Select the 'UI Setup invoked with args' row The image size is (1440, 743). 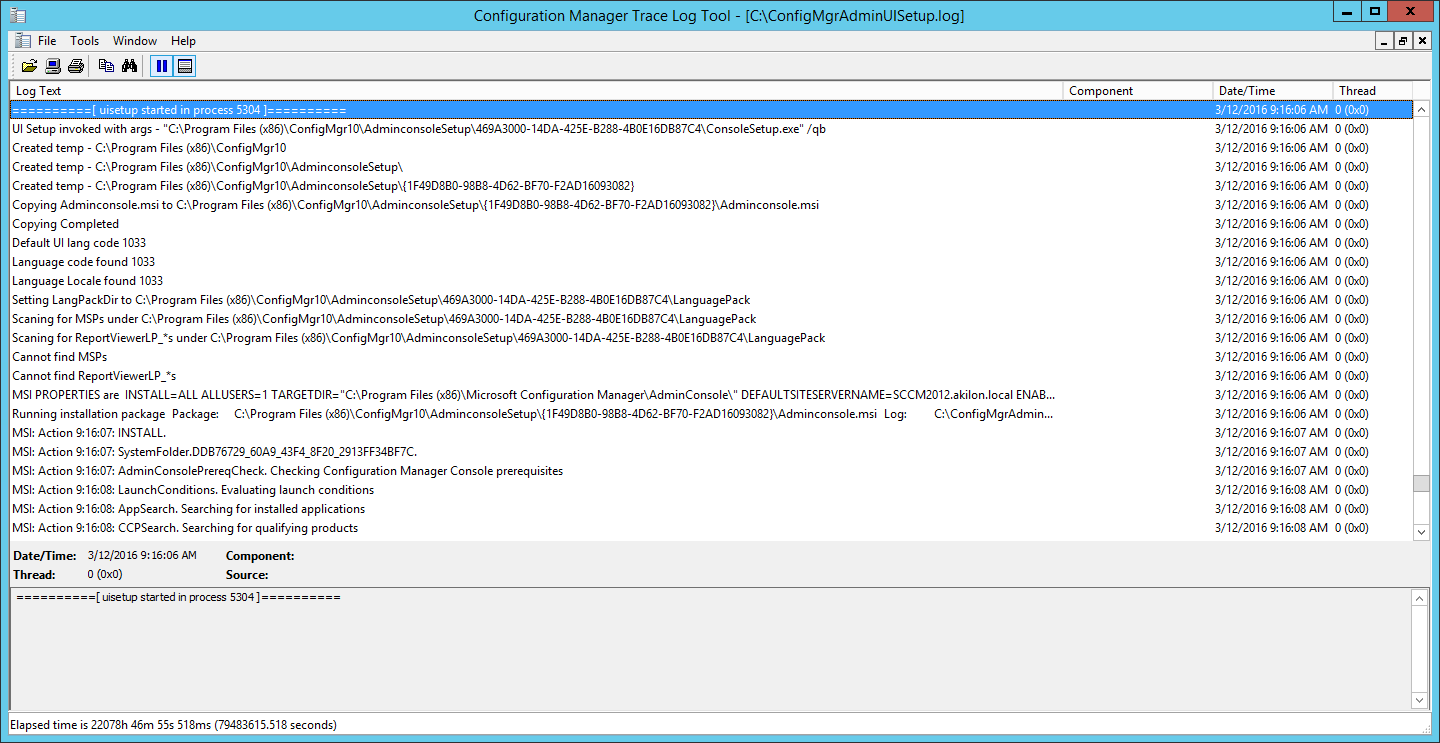pyautogui.click(x=711, y=129)
